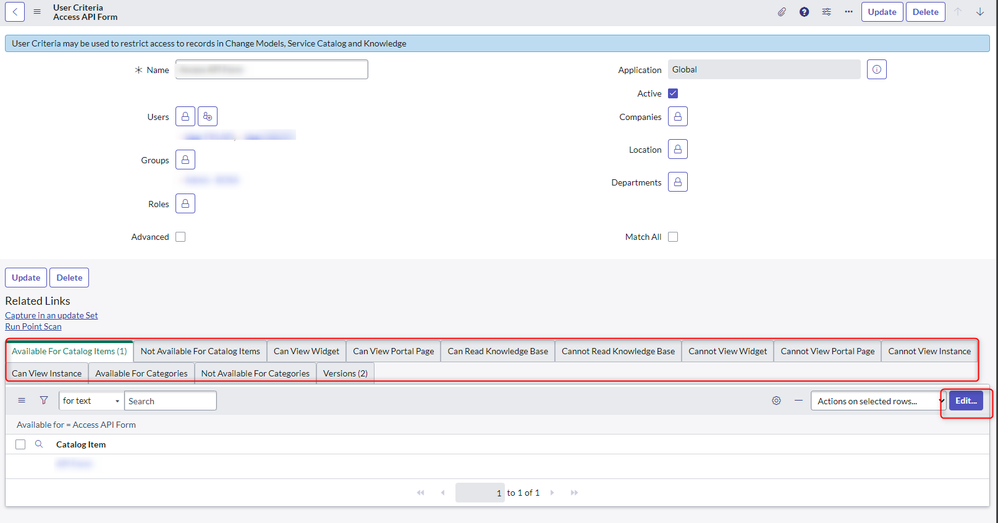This screenshot has height=523, width=998.
Task: Open the Versions (2) tab
Action: (x=345, y=373)
